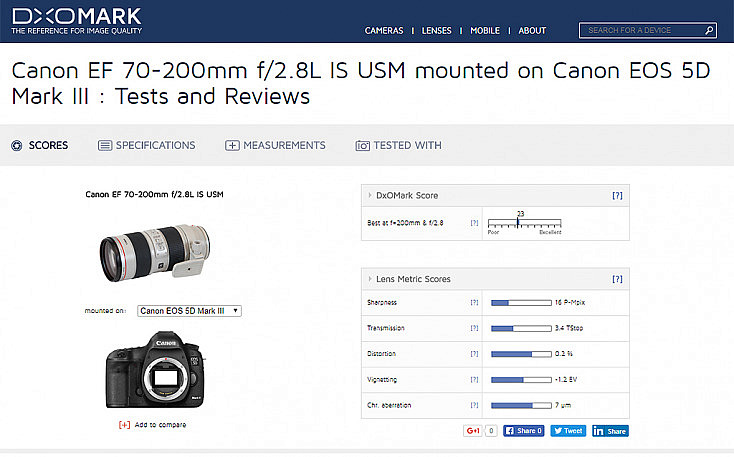This screenshot has height=457, width=734.
Task: Click the Sharpness score bar
Action: (x=521, y=303)
